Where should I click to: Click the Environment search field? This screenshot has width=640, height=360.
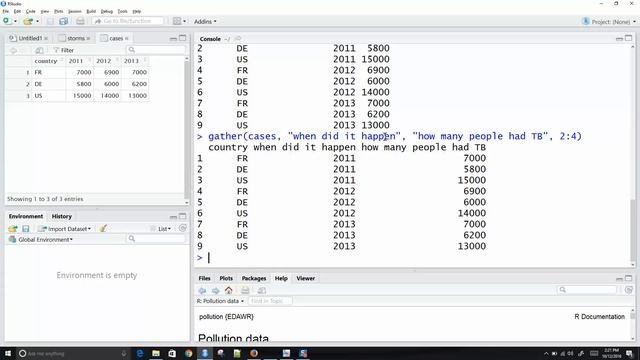(156, 238)
